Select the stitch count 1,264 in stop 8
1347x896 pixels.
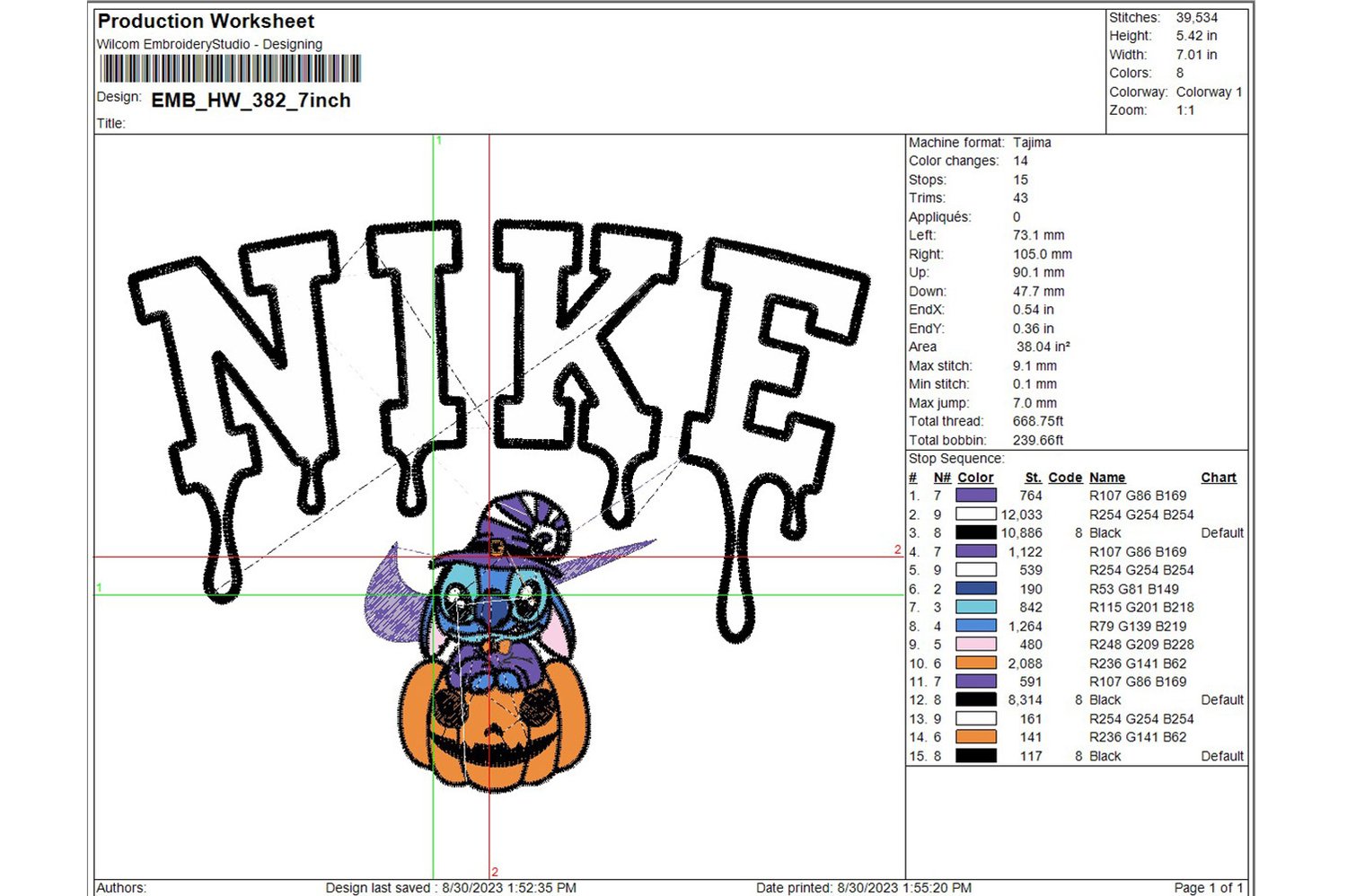tap(1026, 626)
